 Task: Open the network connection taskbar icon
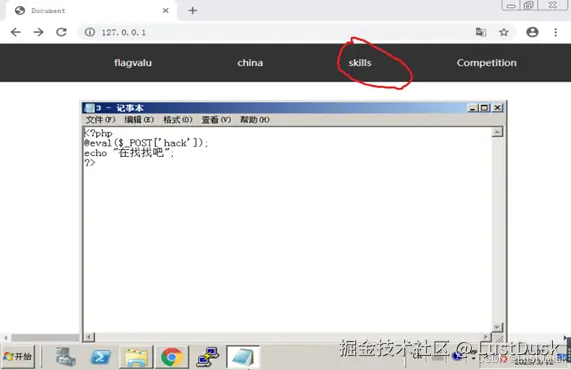[x=208, y=357]
